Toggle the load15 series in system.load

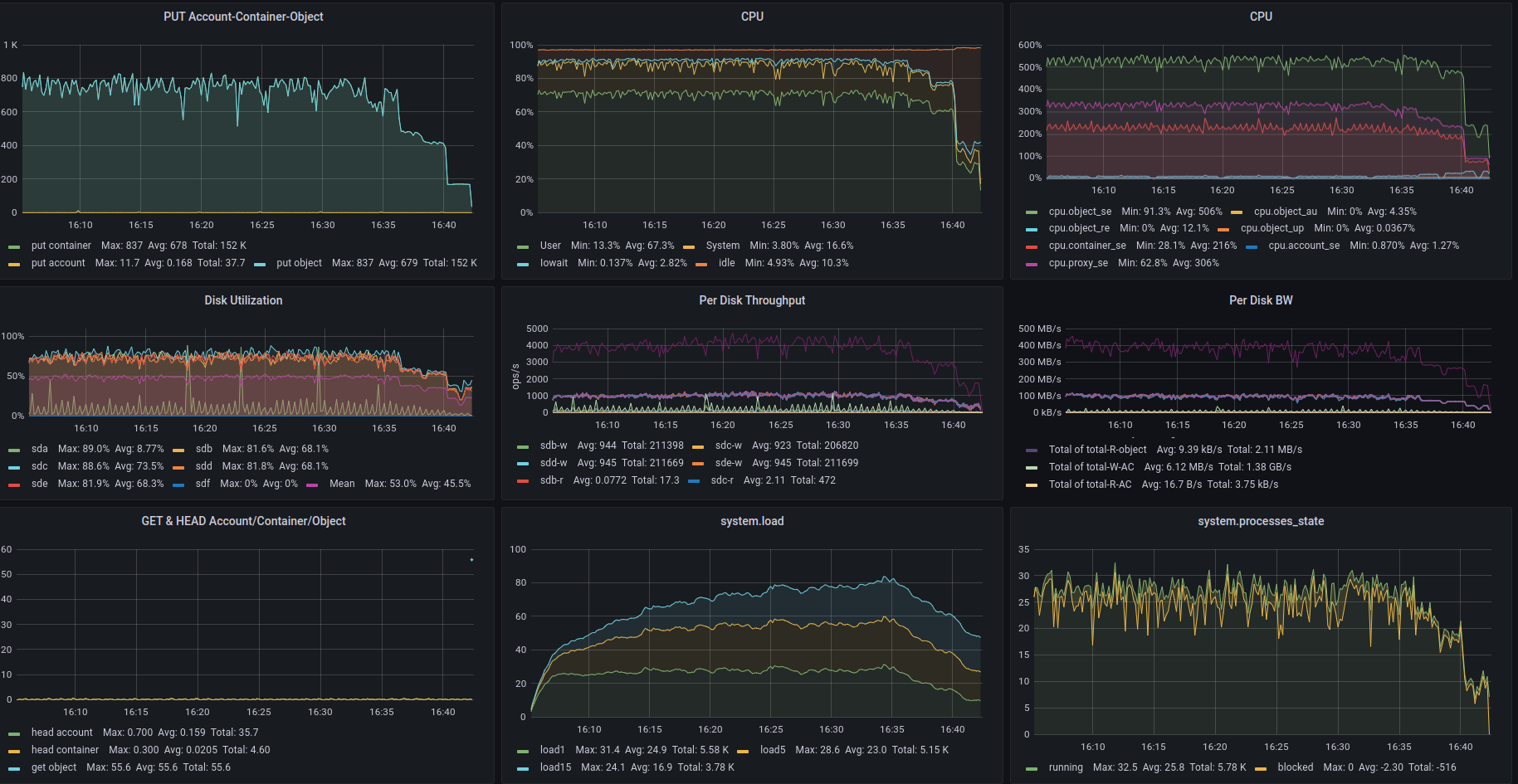555,767
